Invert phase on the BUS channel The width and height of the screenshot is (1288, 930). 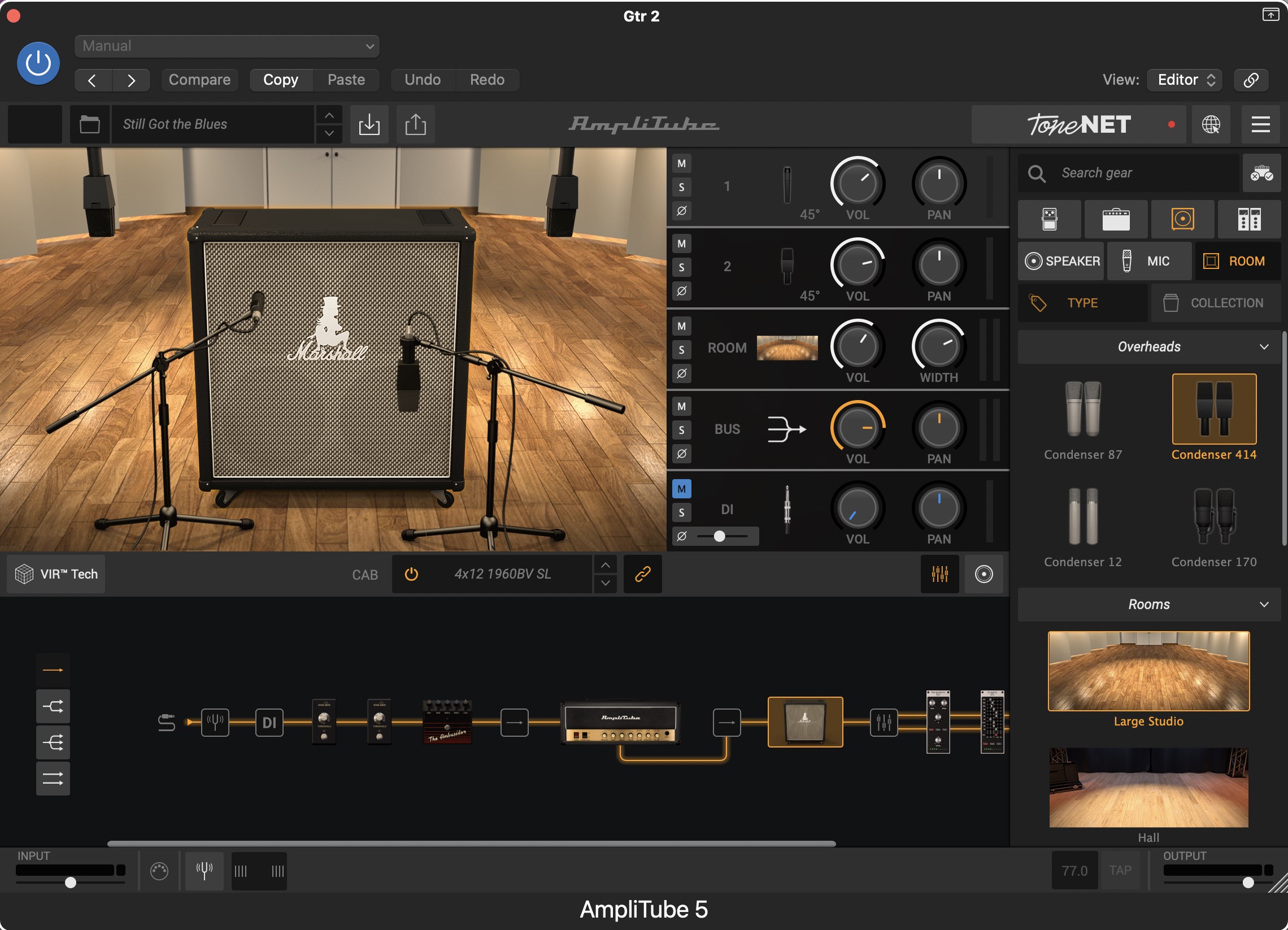tap(681, 453)
